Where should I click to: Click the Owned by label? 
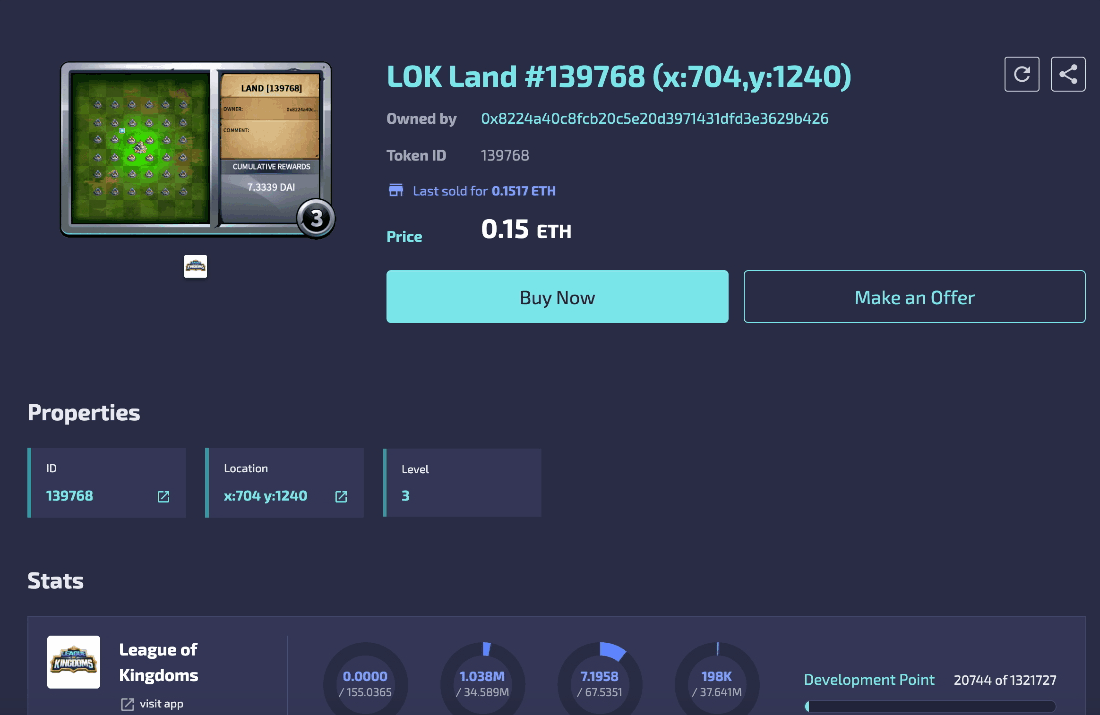tap(422, 119)
